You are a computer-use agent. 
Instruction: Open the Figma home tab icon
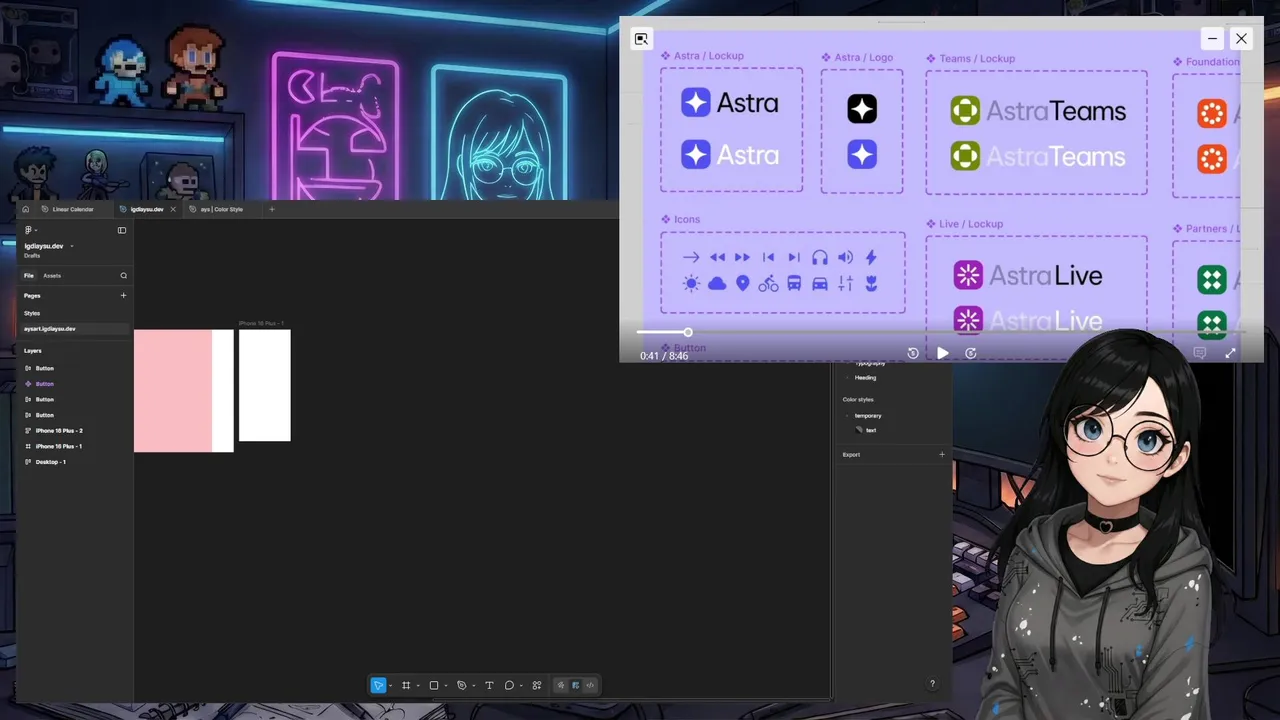tap(25, 209)
